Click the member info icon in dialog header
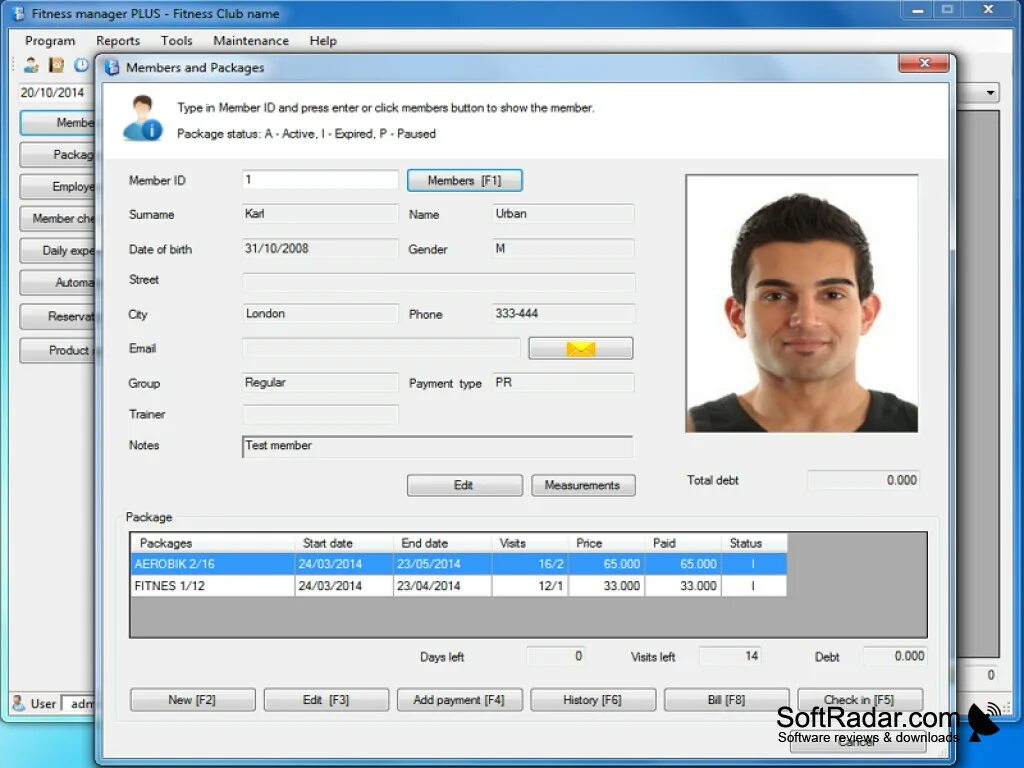This screenshot has width=1024, height=768. [x=142, y=118]
